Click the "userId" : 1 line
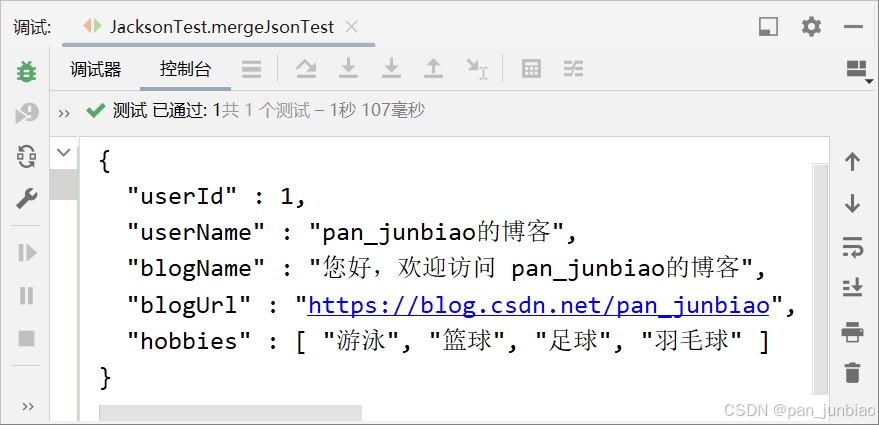 [216, 197]
